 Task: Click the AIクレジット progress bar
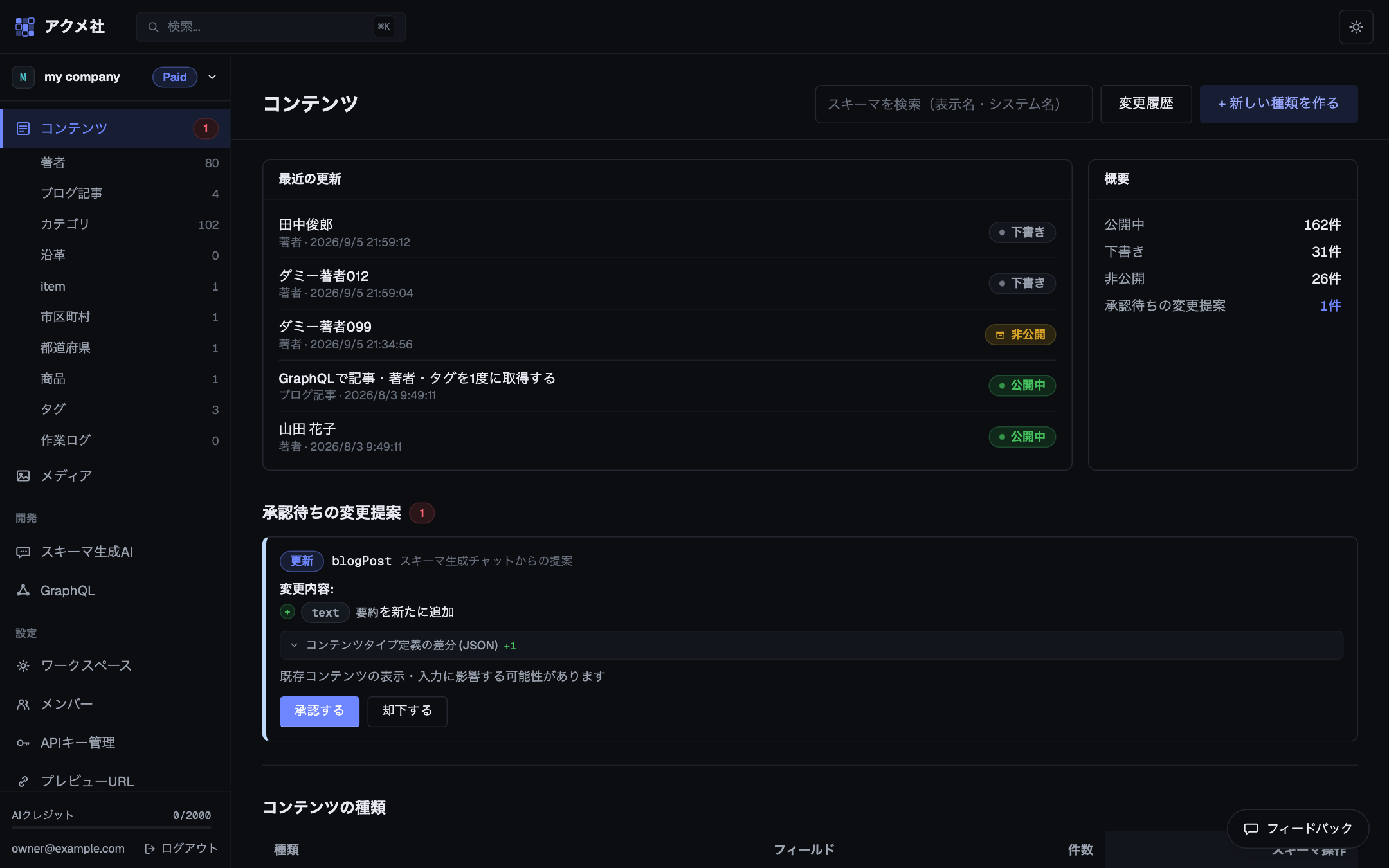pos(111,827)
